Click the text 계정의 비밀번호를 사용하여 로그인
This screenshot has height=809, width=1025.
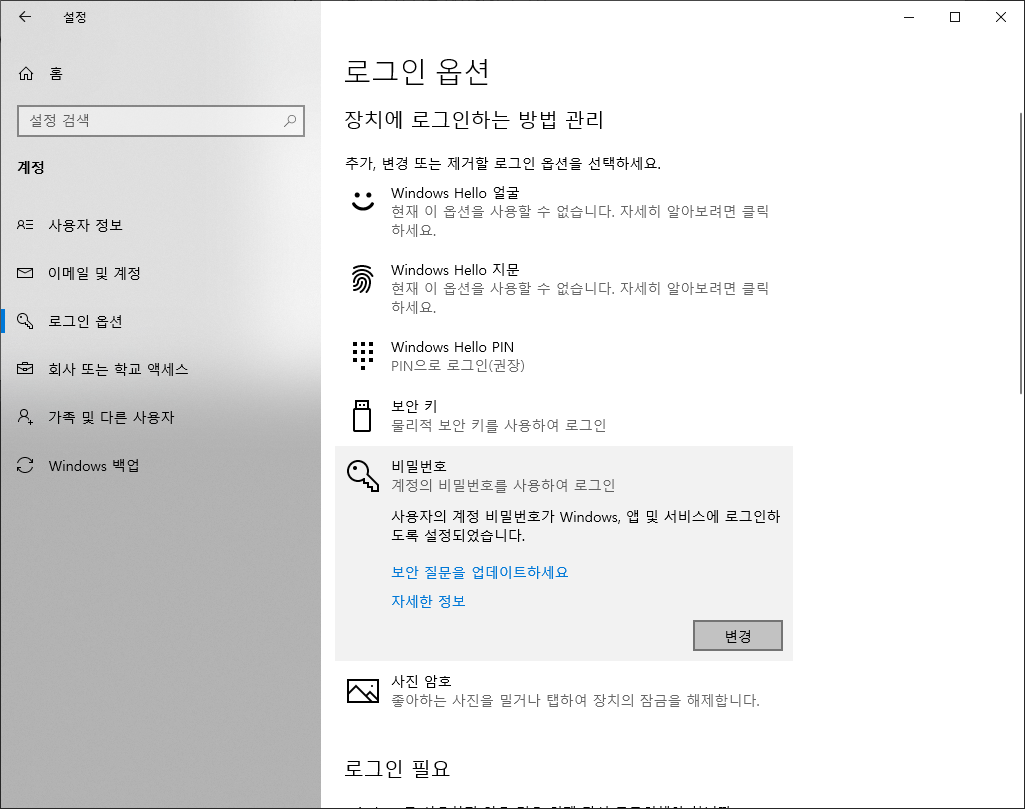click(x=503, y=486)
